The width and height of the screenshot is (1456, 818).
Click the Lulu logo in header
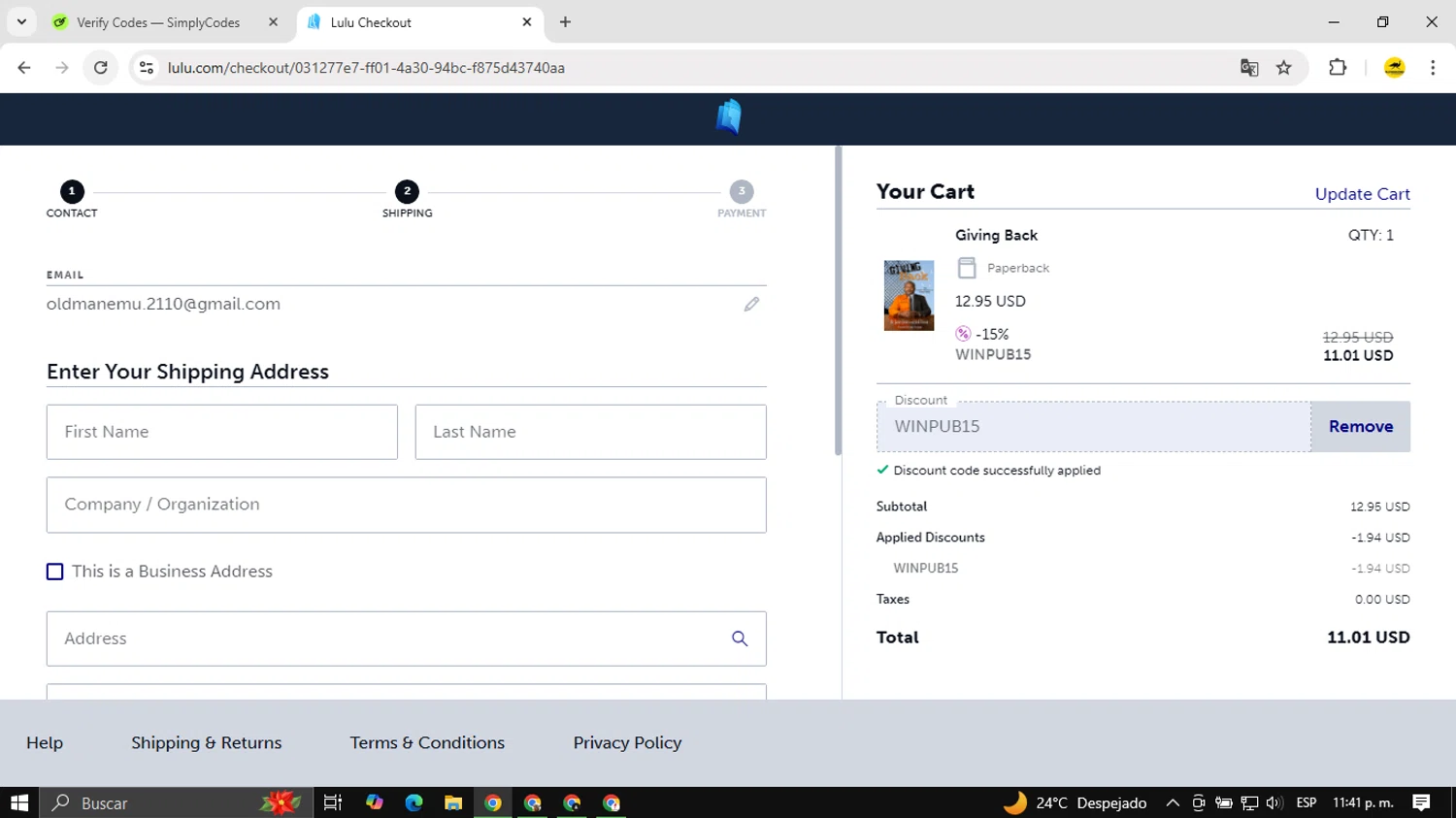tap(729, 117)
